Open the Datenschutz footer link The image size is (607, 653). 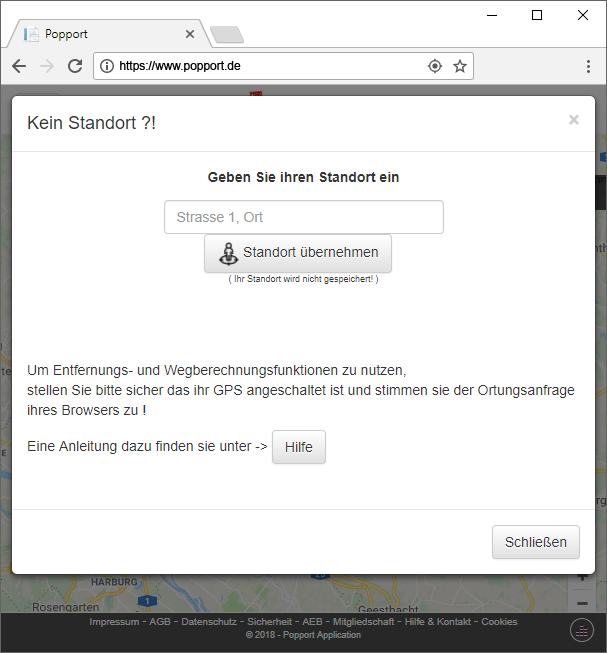tap(208, 622)
